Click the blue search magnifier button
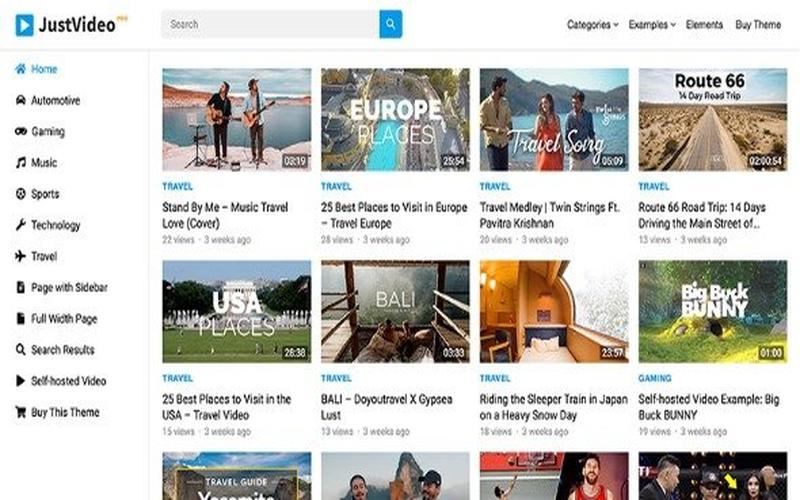Viewport: 800px width, 500px height. pos(390,24)
